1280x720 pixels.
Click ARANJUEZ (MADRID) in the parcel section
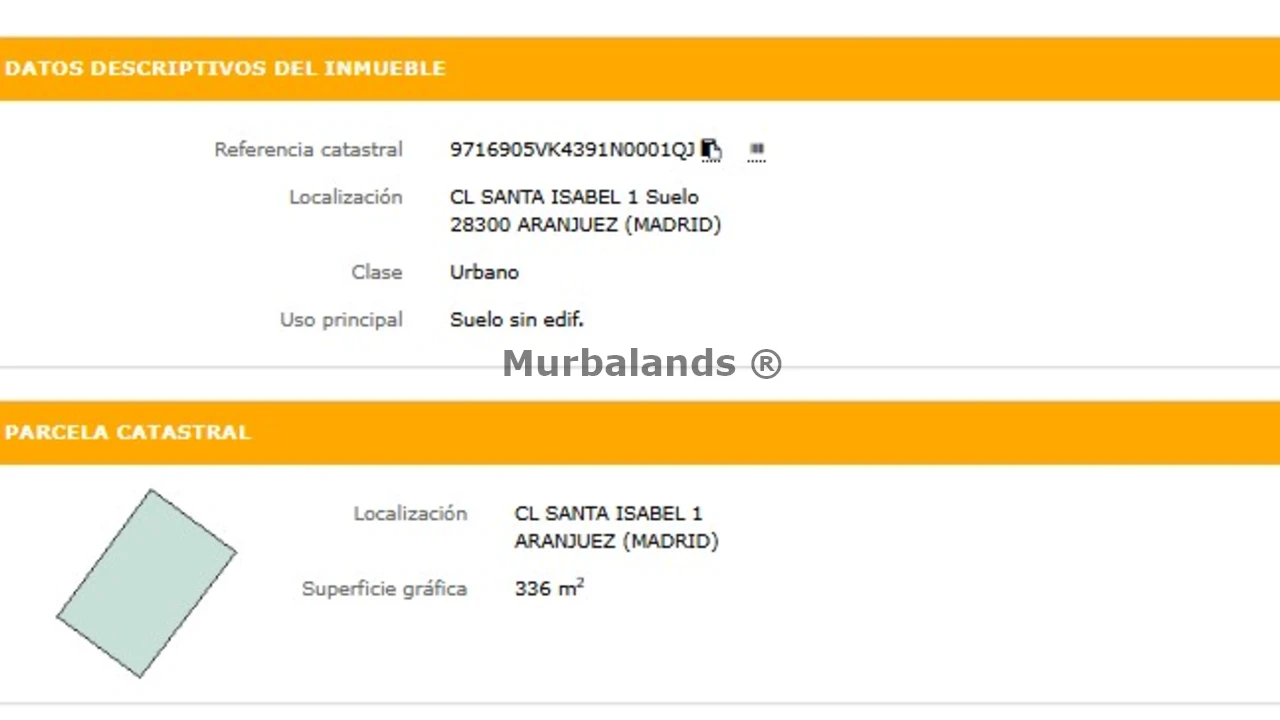(x=616, y=542)
